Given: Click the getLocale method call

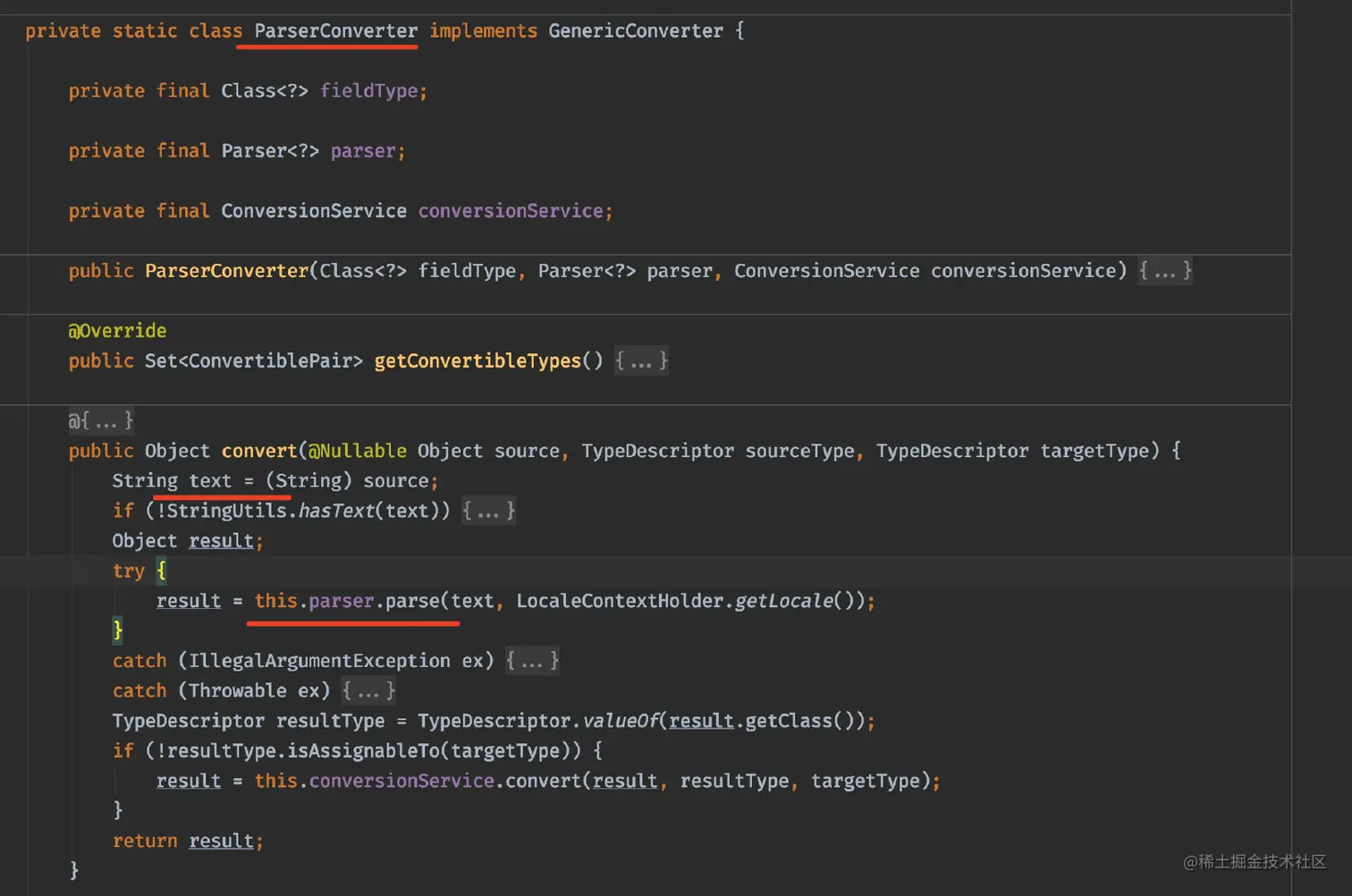Looking at the screenshot, I should 783,601.
